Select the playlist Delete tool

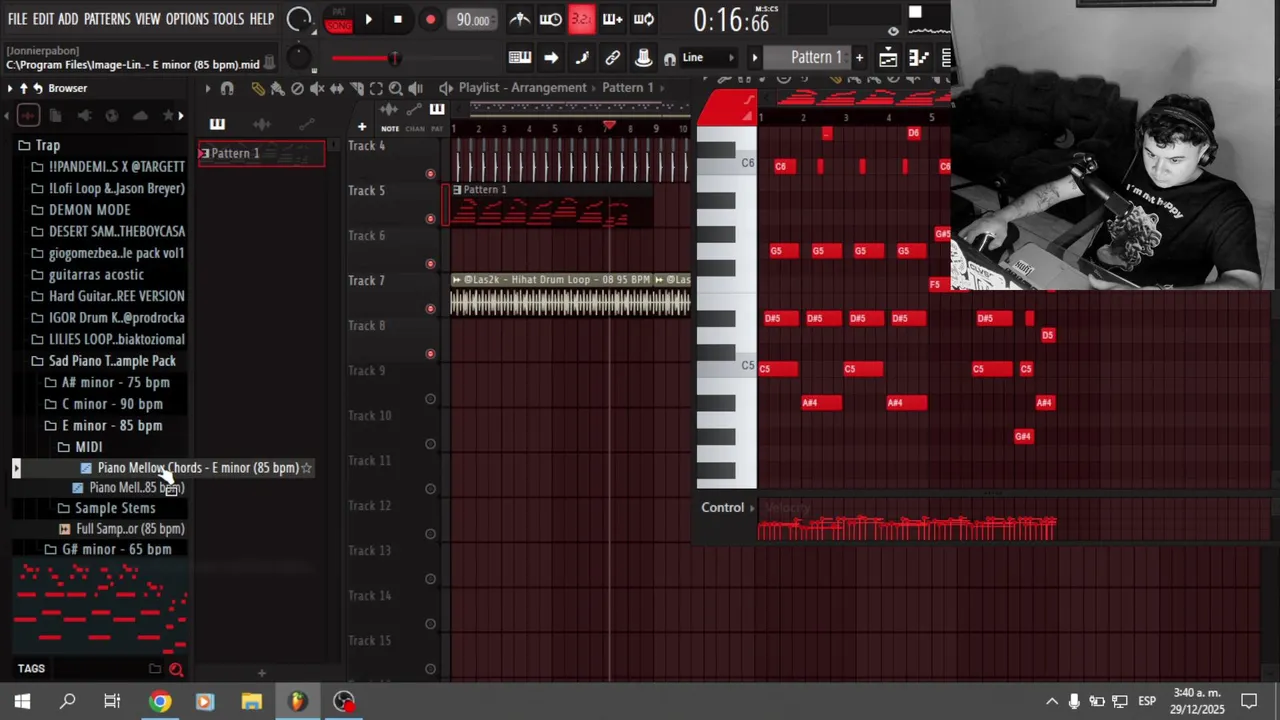click(x=297, y=88)
